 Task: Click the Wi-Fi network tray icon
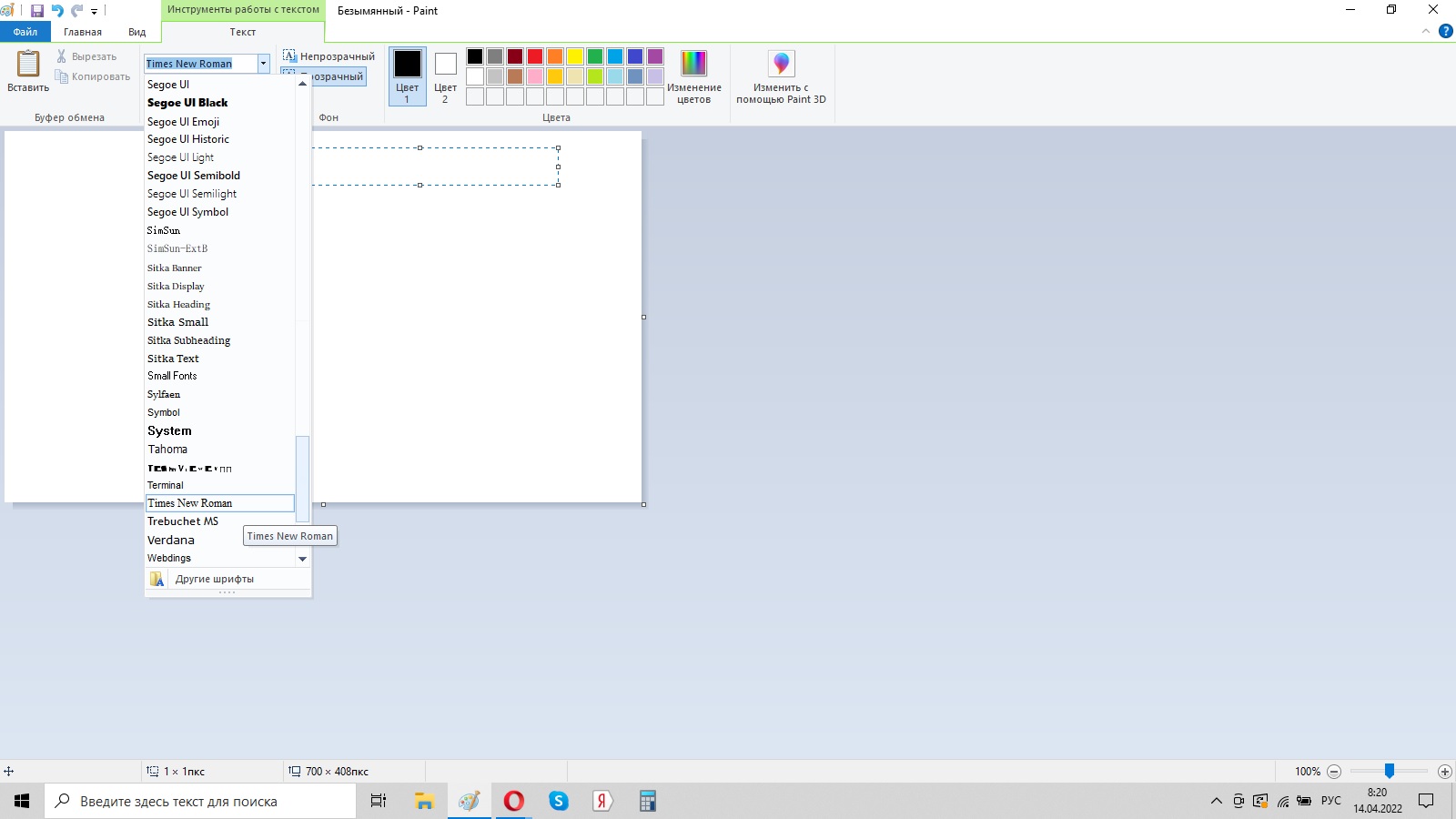click(x=1282, y=801)
